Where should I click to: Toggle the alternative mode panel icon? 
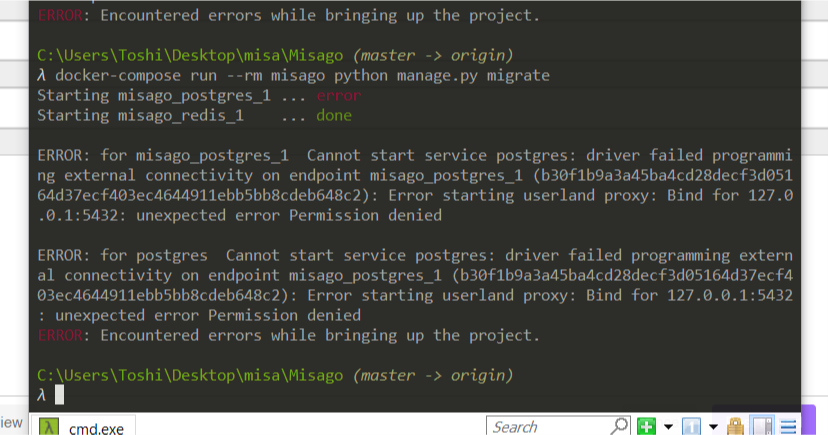763,427
